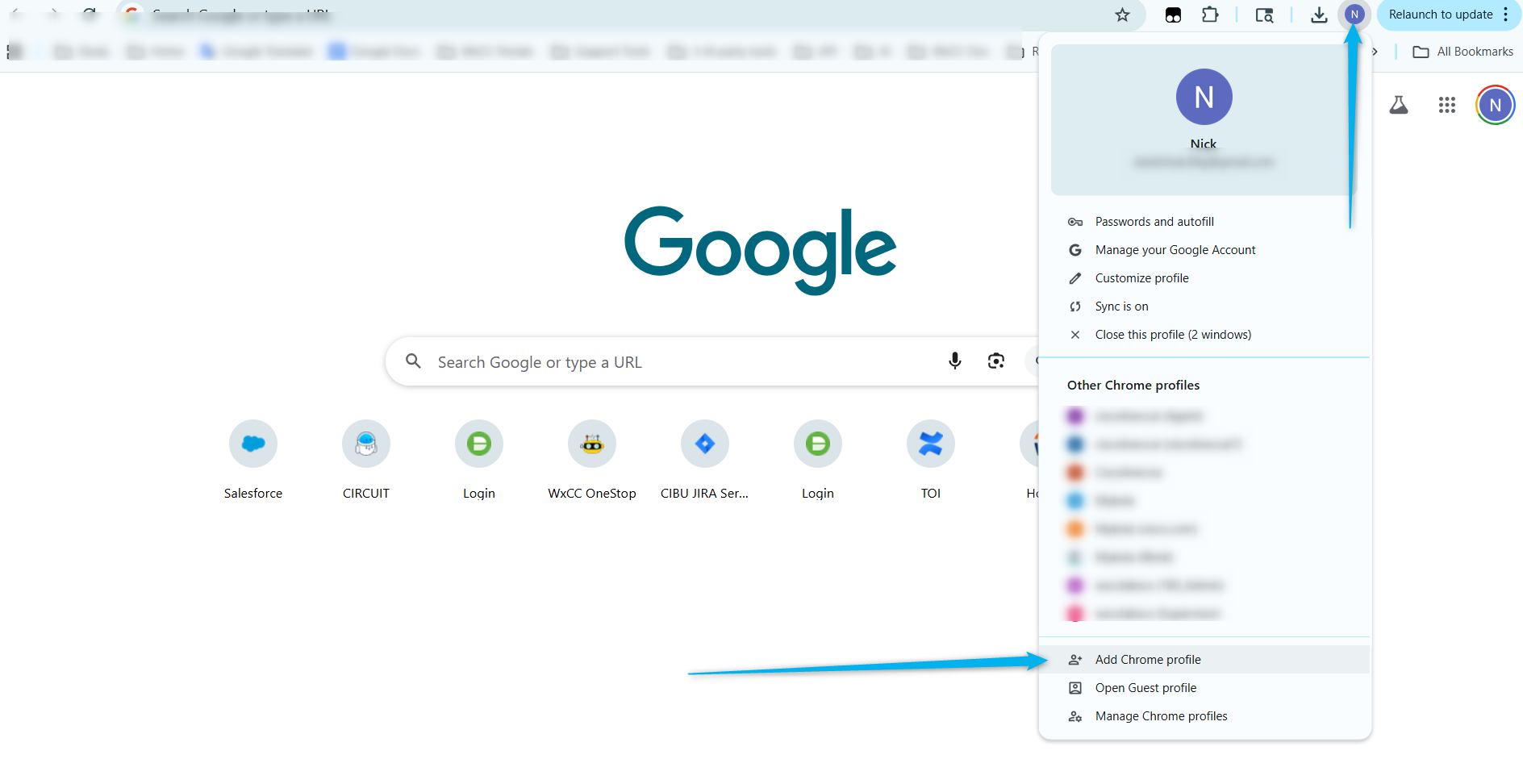The image size is (1523, 784).
Task: Open Search Labs flask icon
Action: click(1399, 105)
